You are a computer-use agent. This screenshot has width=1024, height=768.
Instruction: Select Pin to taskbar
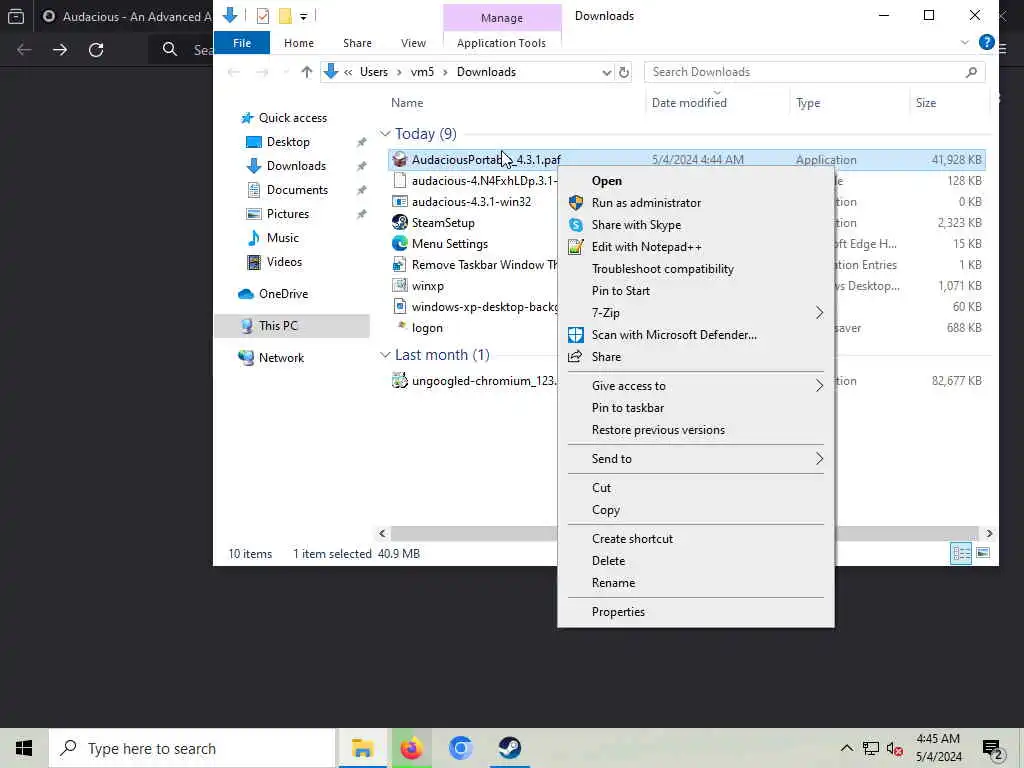[628, 408]
